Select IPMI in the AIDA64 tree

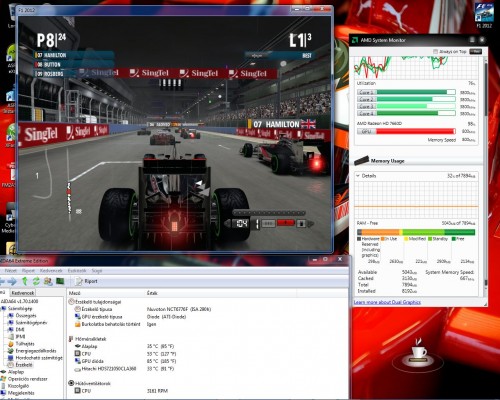click(x=20, y=337)
